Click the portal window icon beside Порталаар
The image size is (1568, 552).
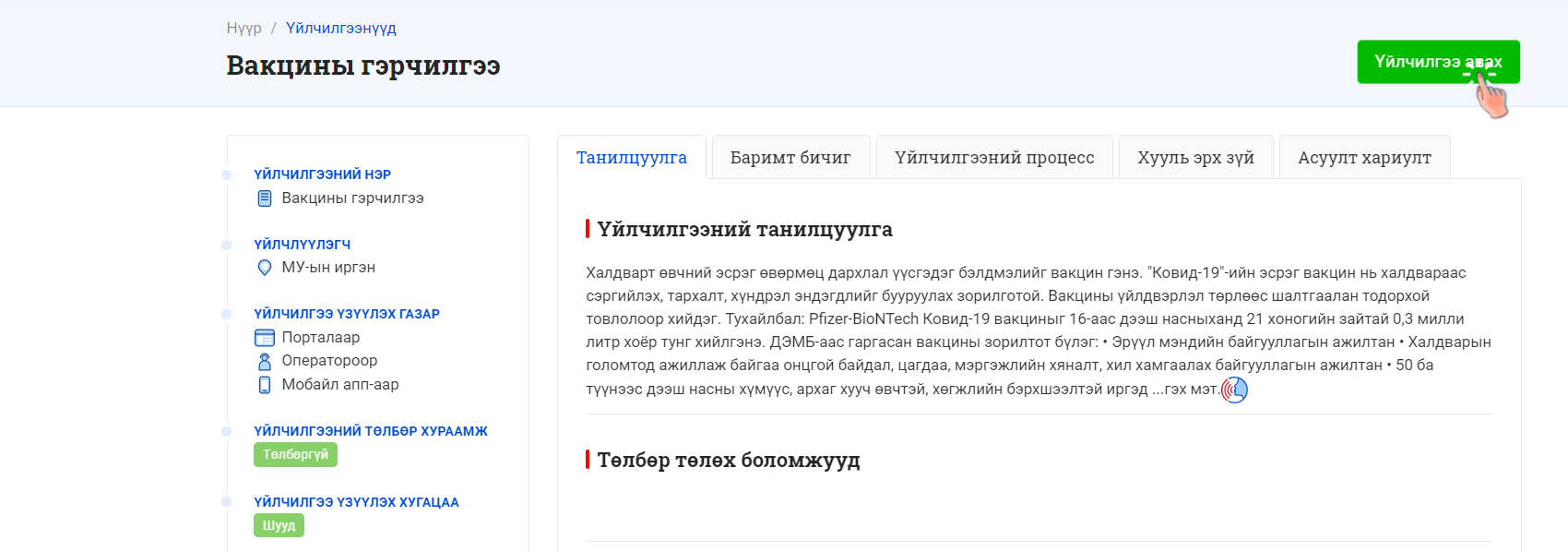tap(265, 338)
